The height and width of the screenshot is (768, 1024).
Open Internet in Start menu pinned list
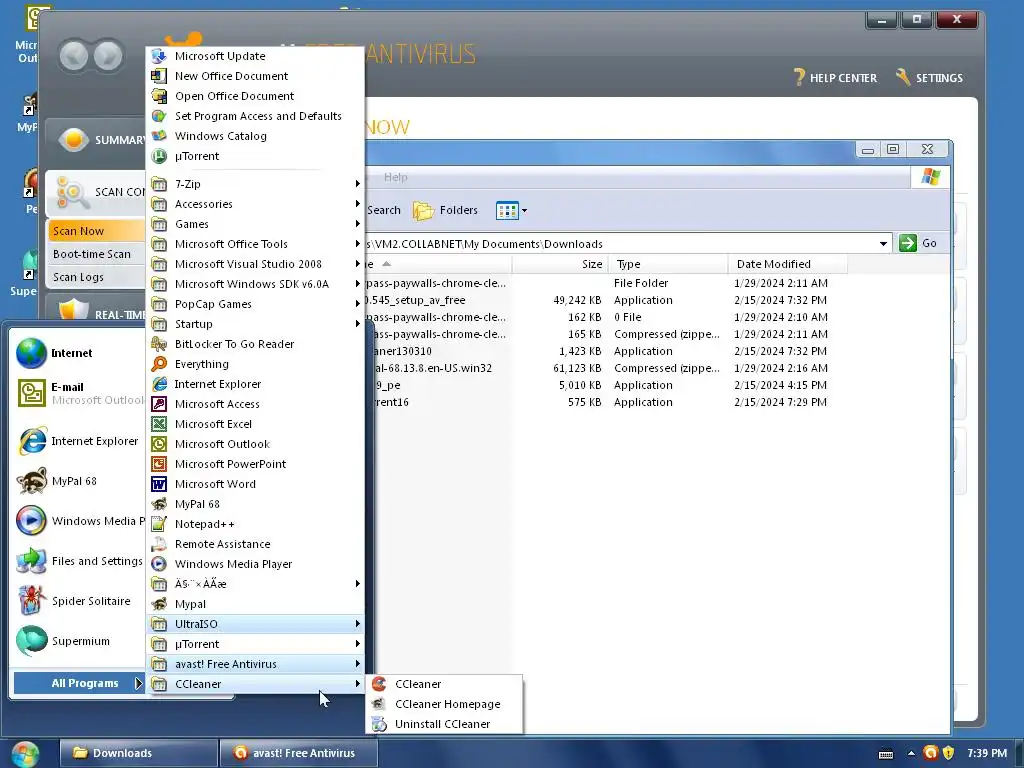77,353
